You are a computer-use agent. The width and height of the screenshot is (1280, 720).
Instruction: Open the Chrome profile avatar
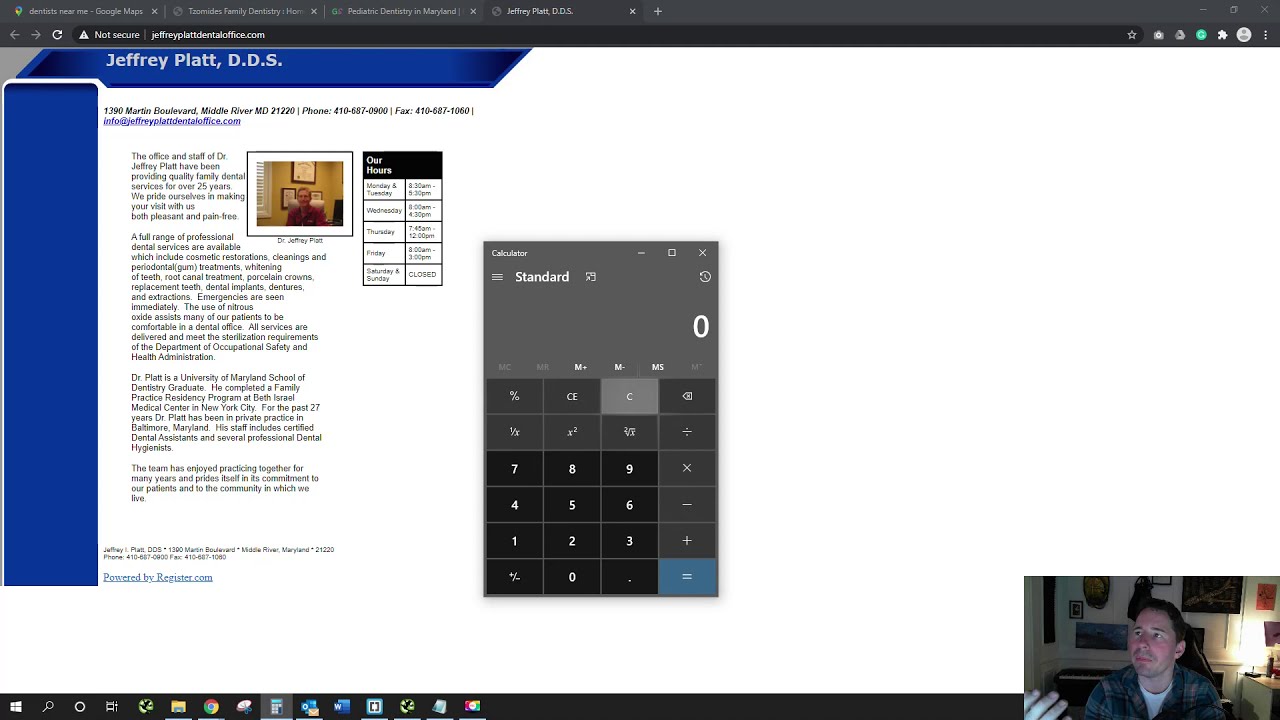click(1244, 35)
